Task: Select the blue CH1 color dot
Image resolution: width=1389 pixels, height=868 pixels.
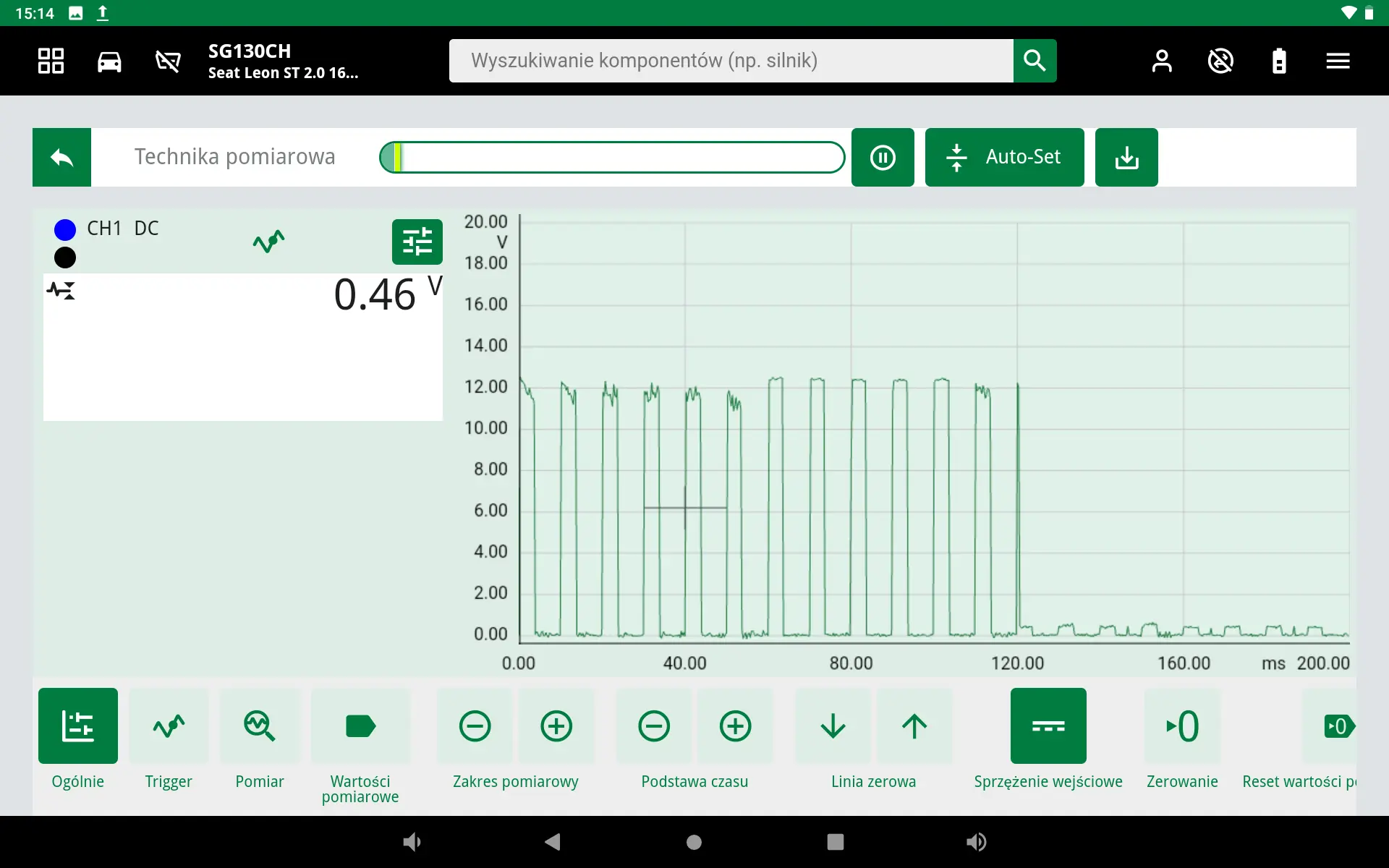Action: point(65,230)
